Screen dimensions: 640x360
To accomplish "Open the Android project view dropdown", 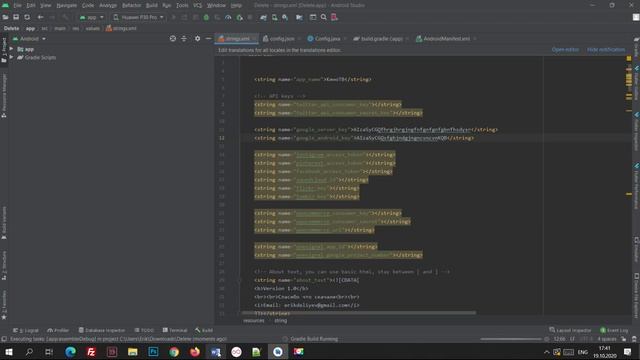I will coord(29,39).
